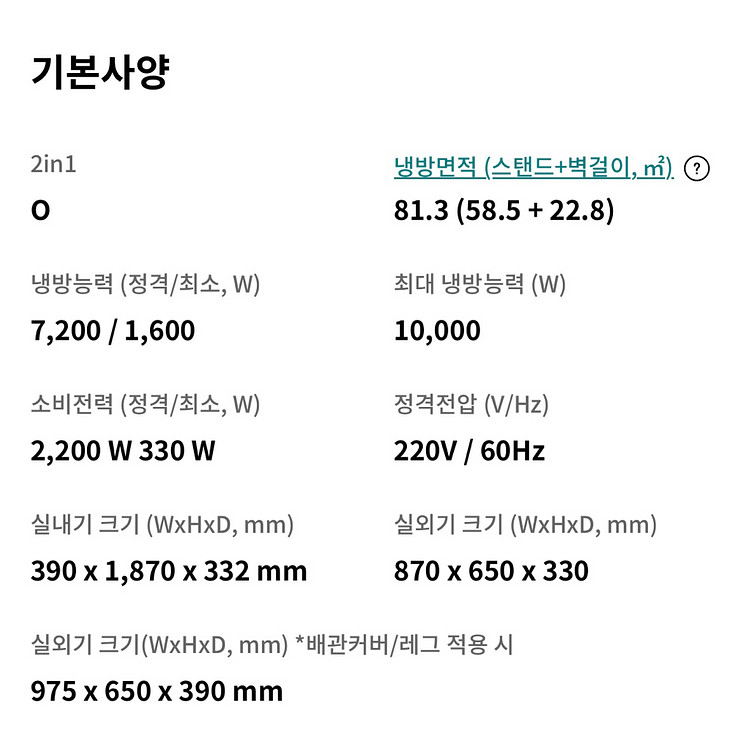The image size is (750, 750).
Task: Click the question mark help icon
Action: click(x=696, y=168)
